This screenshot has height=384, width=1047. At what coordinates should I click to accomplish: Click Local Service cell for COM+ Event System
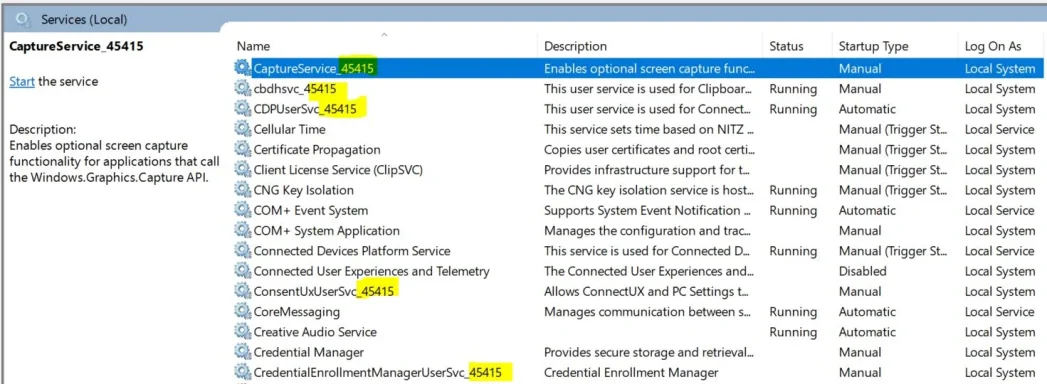pos(1000,210)
